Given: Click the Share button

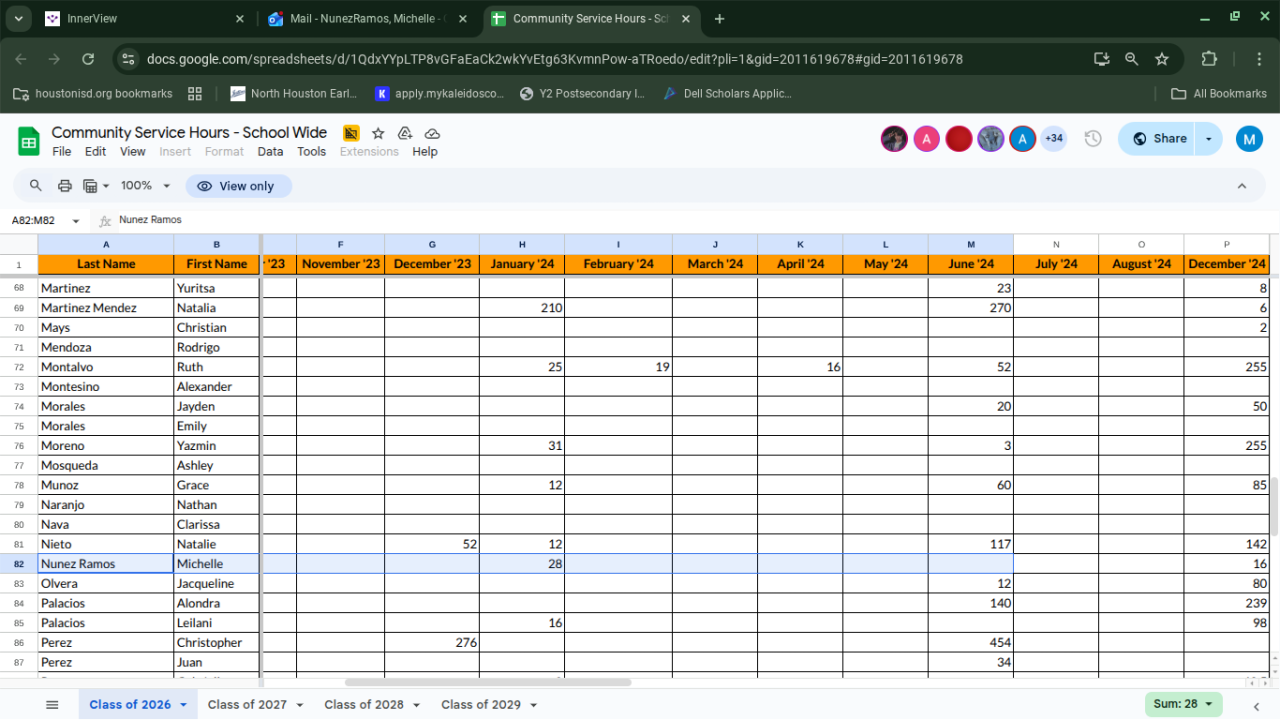Looking at the screenshot, I should coord(1158,139).
